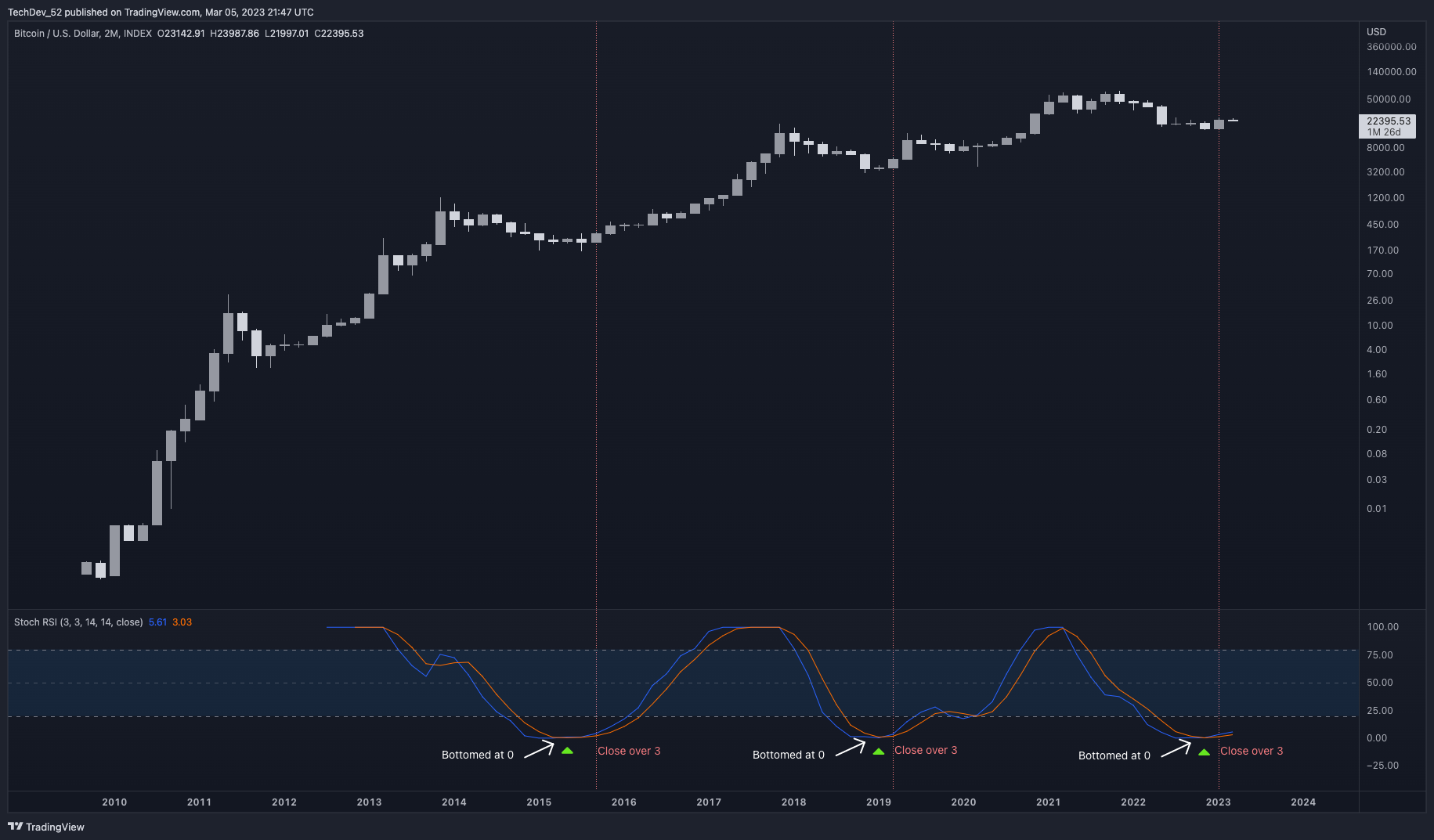Select the green triangle marker near 2019
This screenshot has width=1434, height=840.
coord(879,752)
